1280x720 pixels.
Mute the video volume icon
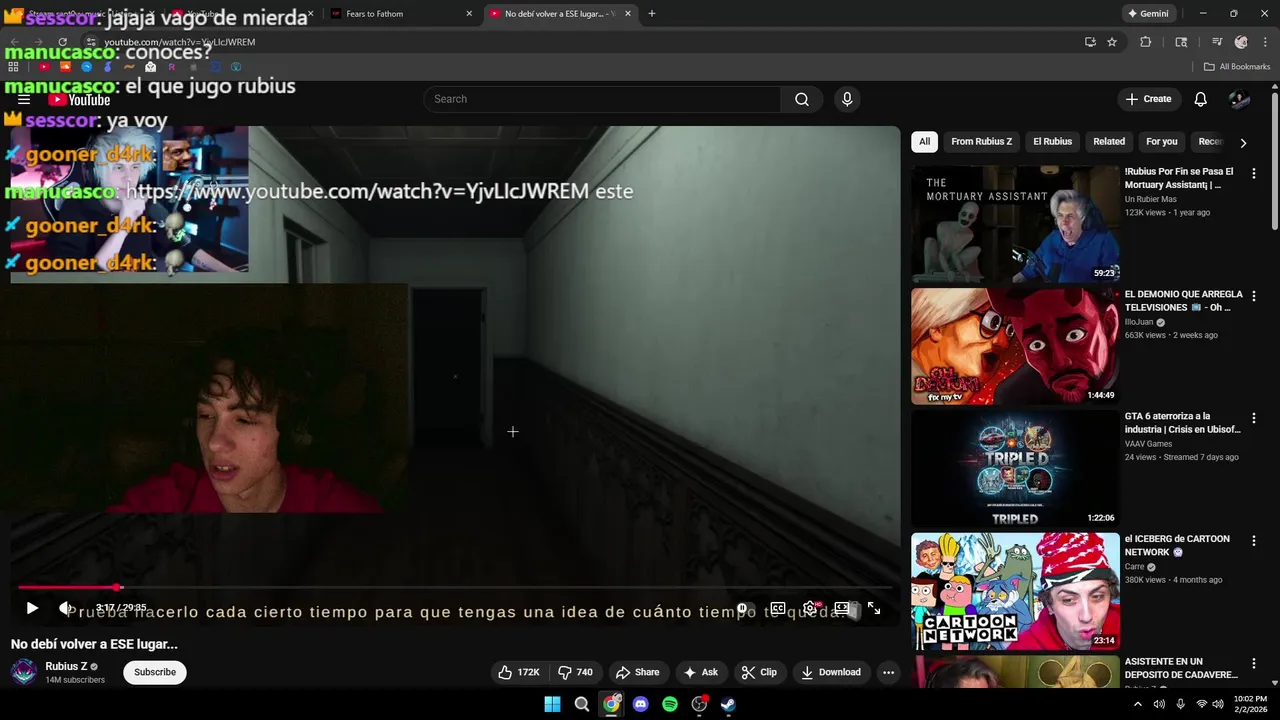point(65,608)
